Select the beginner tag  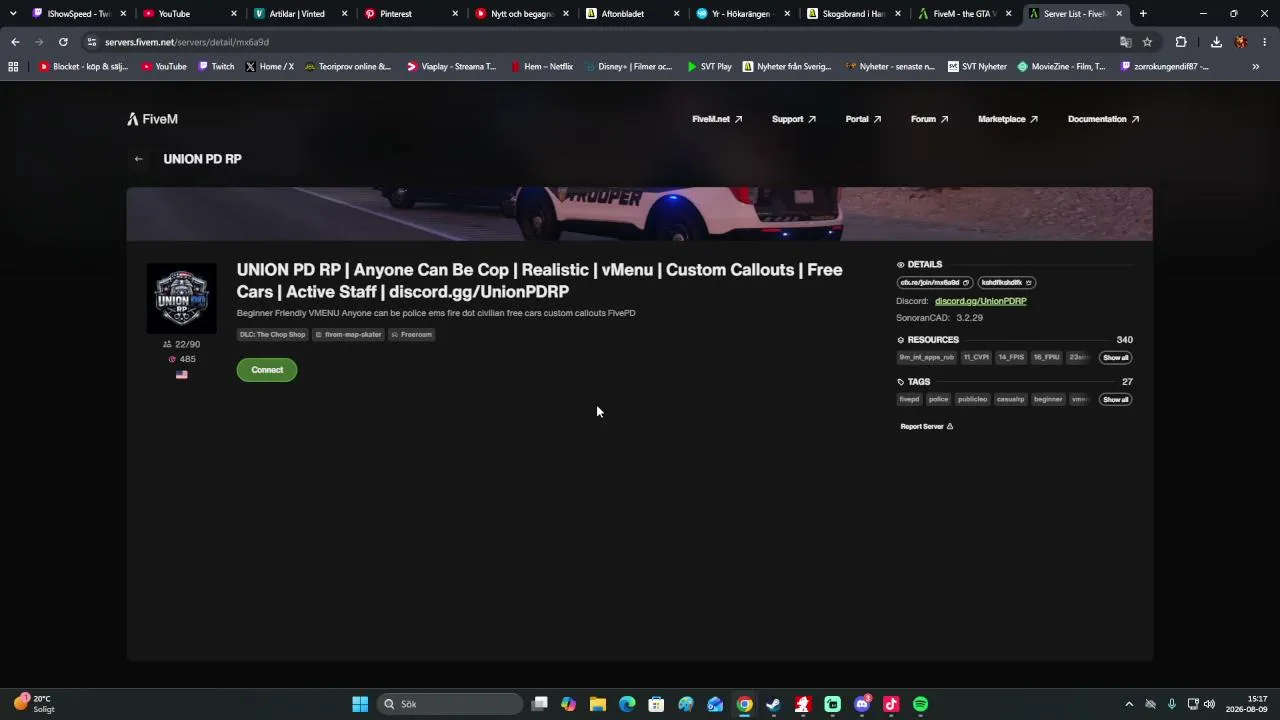[1048, 400]
